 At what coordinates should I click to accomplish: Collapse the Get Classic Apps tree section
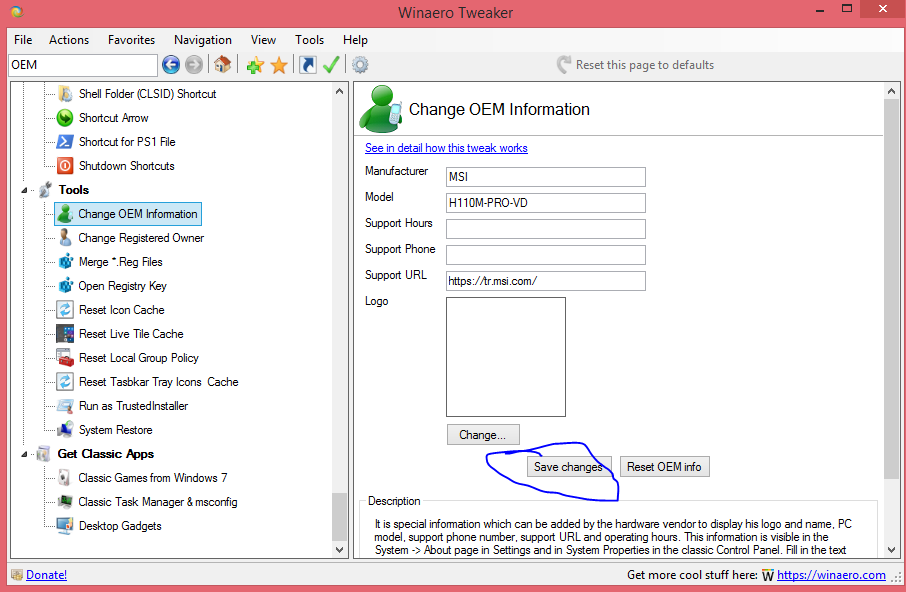(24, 455)
